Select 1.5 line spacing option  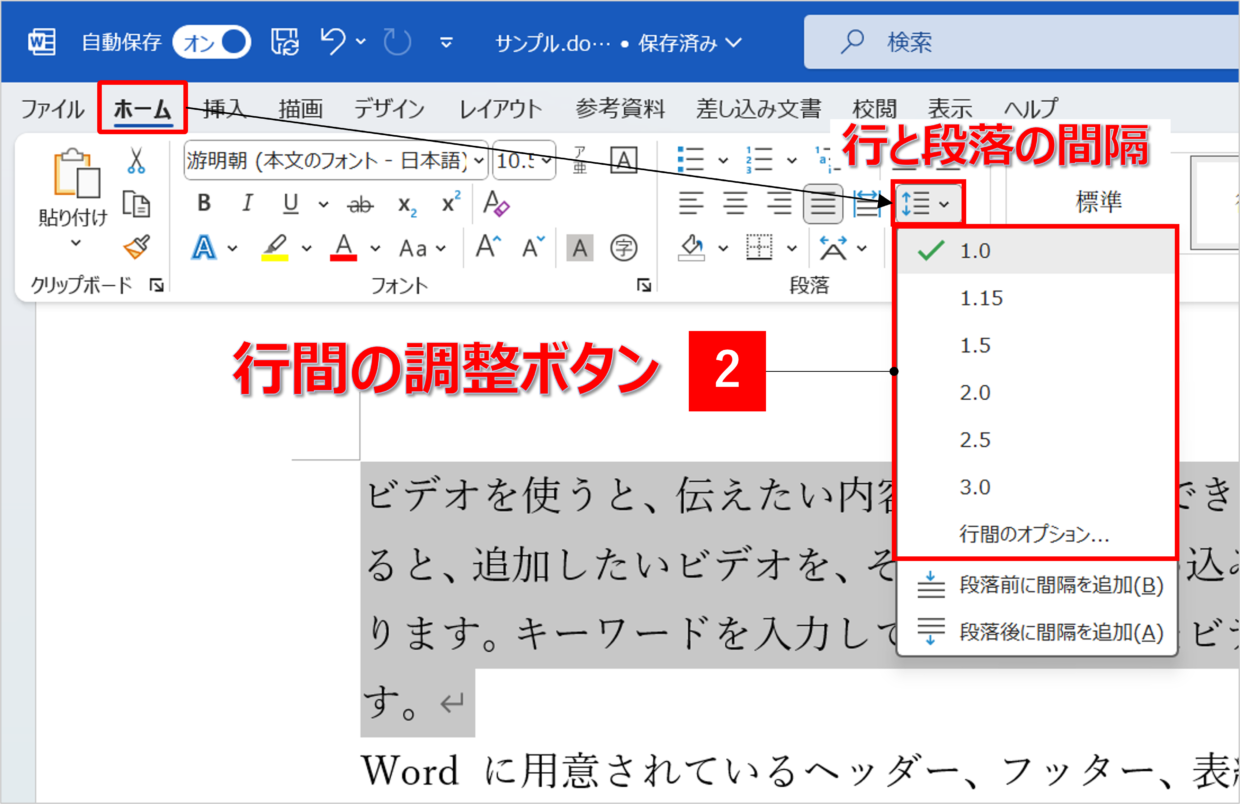pyautogui.click(x=975, y=345)
